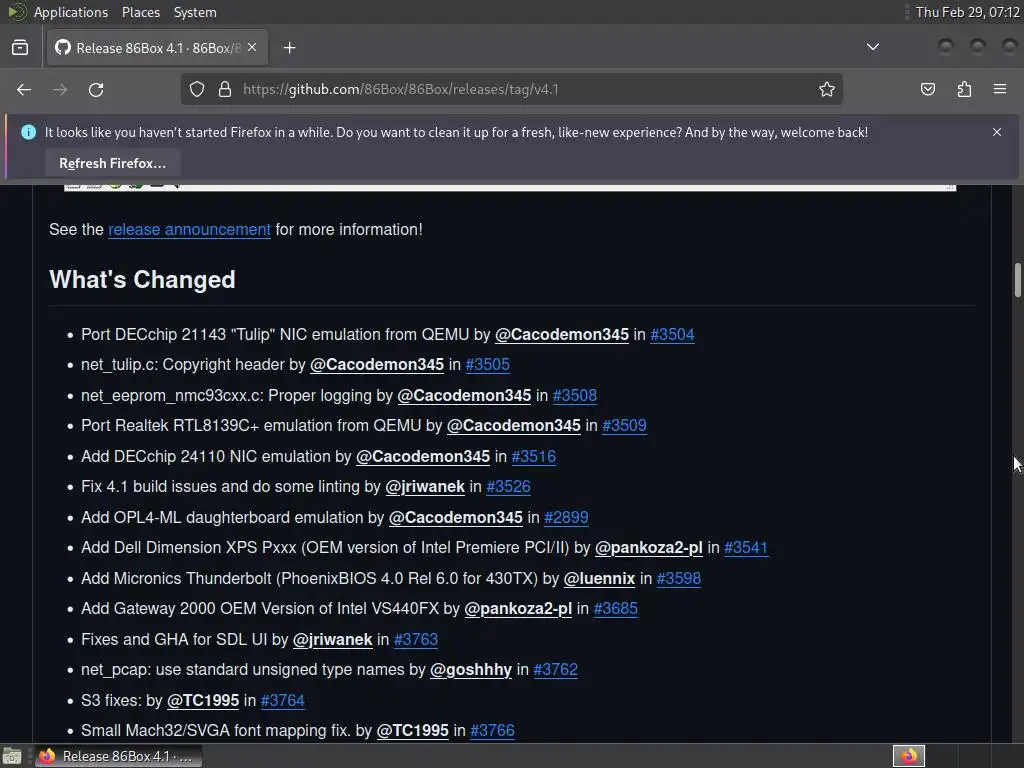Viewport: 1024px width, 768px height.
Task: Open the Places menu
Action: pyautogui.click(x=140, y=12)
